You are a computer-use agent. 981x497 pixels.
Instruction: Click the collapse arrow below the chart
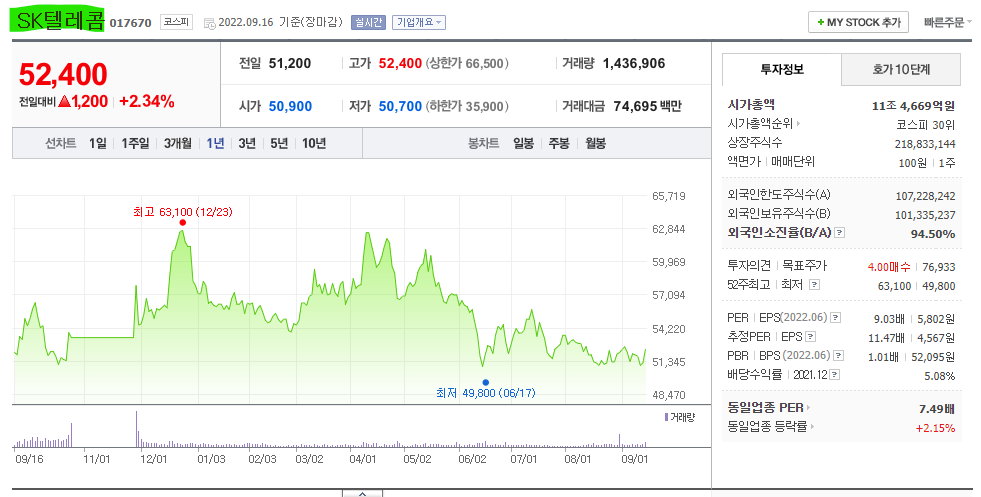click(362, 493)
